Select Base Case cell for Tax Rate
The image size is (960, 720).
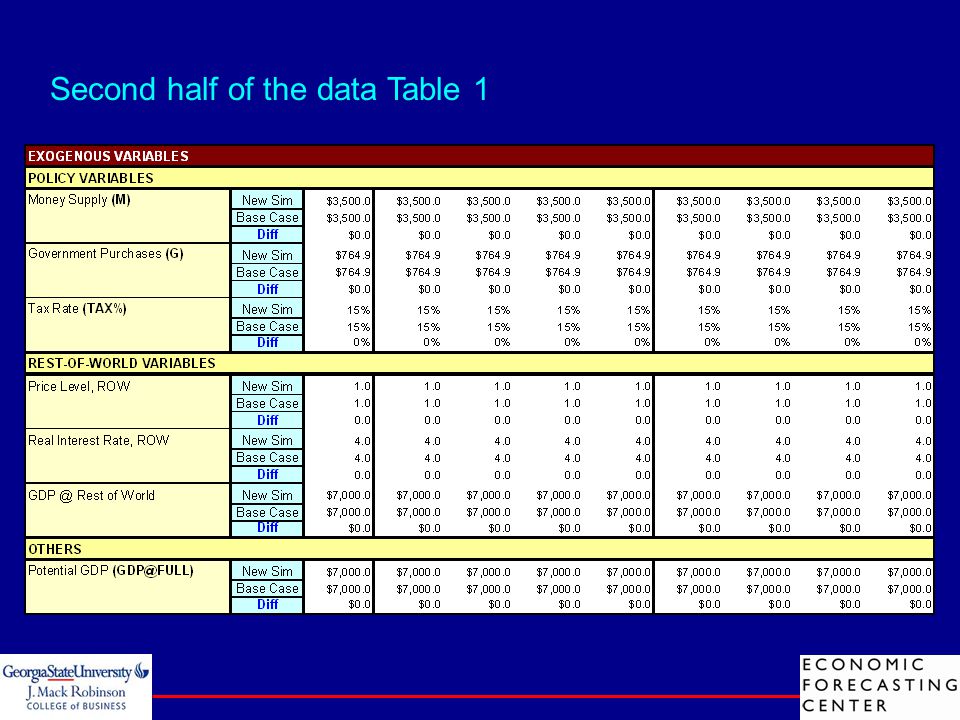pos(267,326)
